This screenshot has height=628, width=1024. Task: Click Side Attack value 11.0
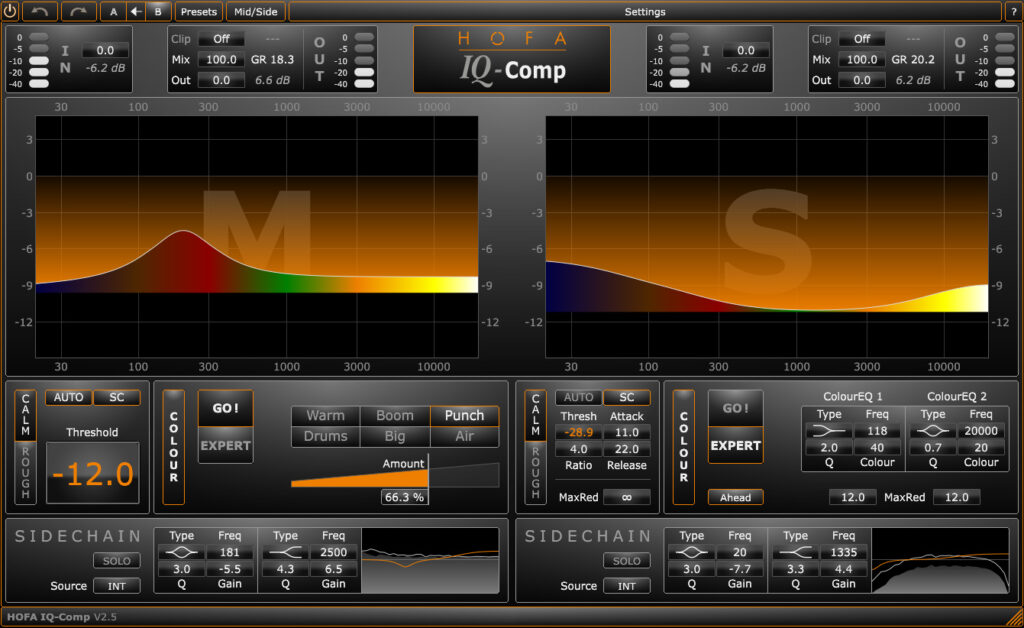click(627, 432)
